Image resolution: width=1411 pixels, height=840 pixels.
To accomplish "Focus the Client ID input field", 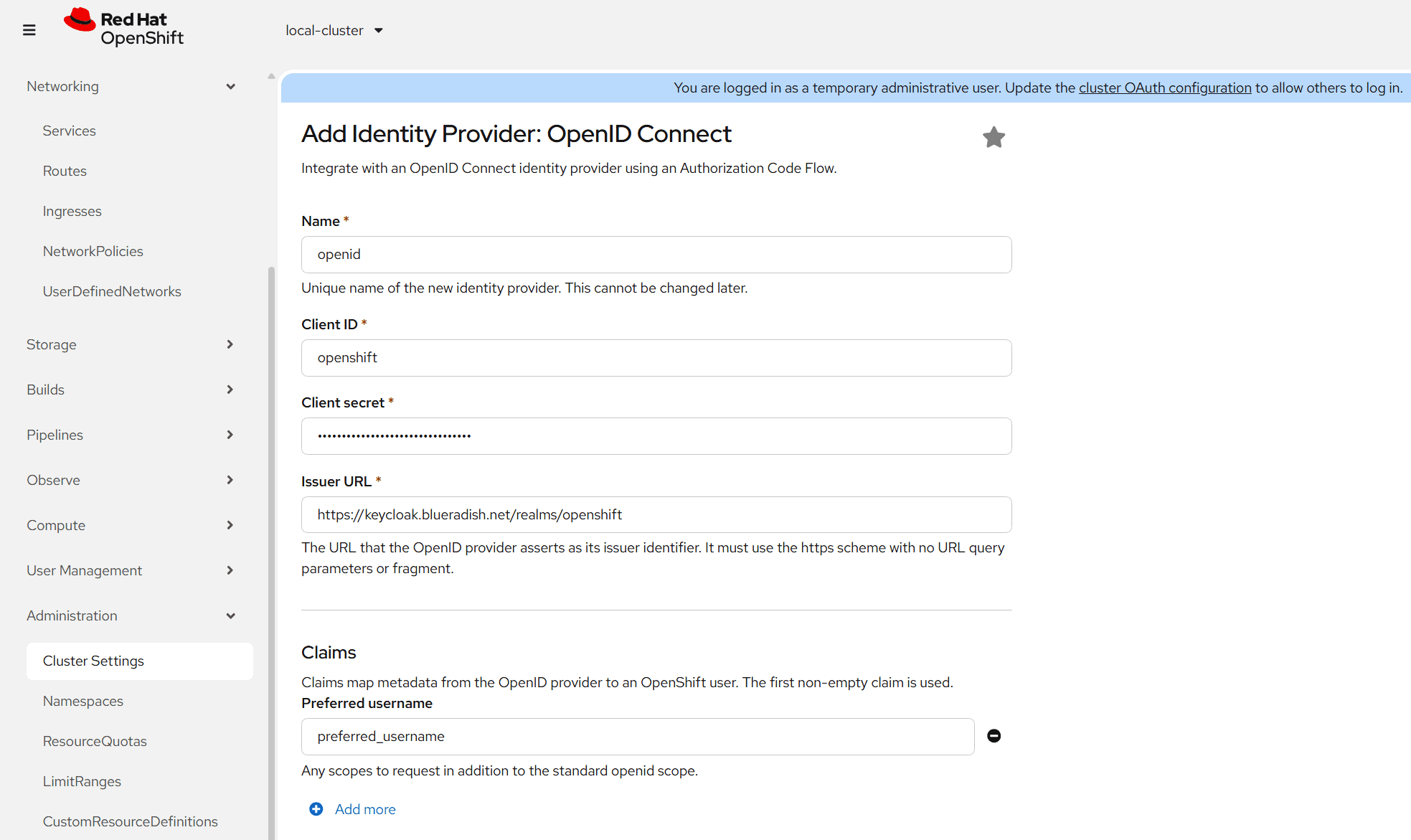I will 656,358.
